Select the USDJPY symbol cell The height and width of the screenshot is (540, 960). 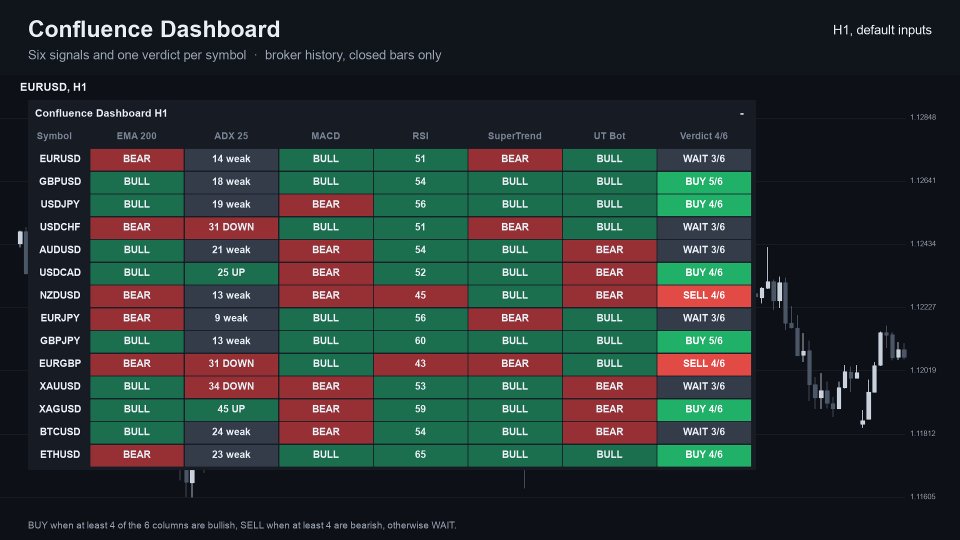coord(59,204)
